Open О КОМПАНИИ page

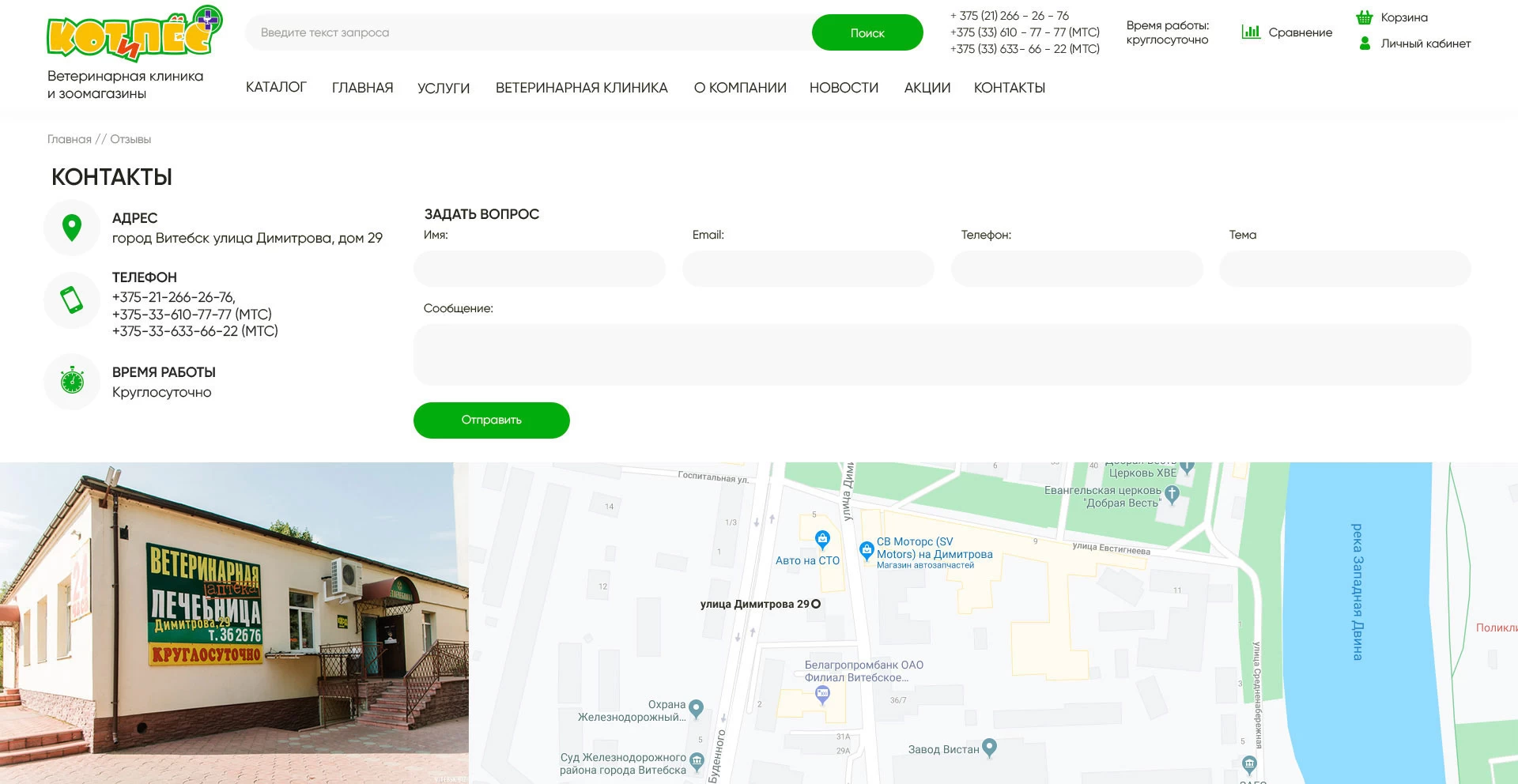point(740,88)
